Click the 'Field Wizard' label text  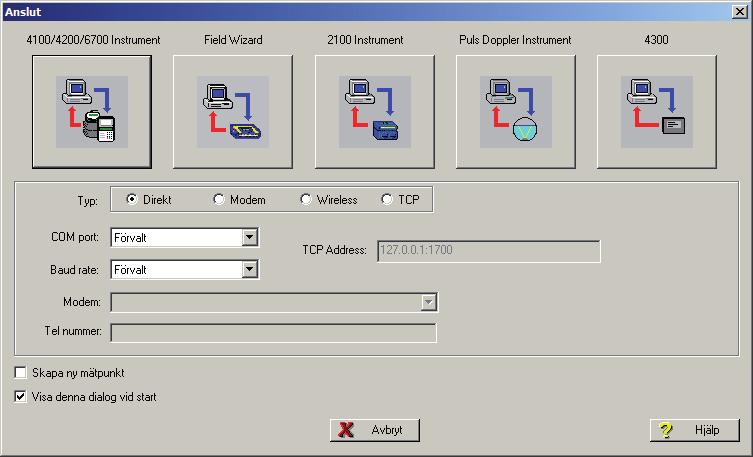click(x=233, y=40)
